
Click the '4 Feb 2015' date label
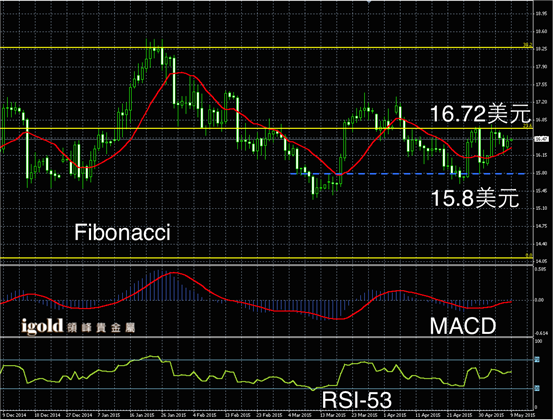[205, 415]
